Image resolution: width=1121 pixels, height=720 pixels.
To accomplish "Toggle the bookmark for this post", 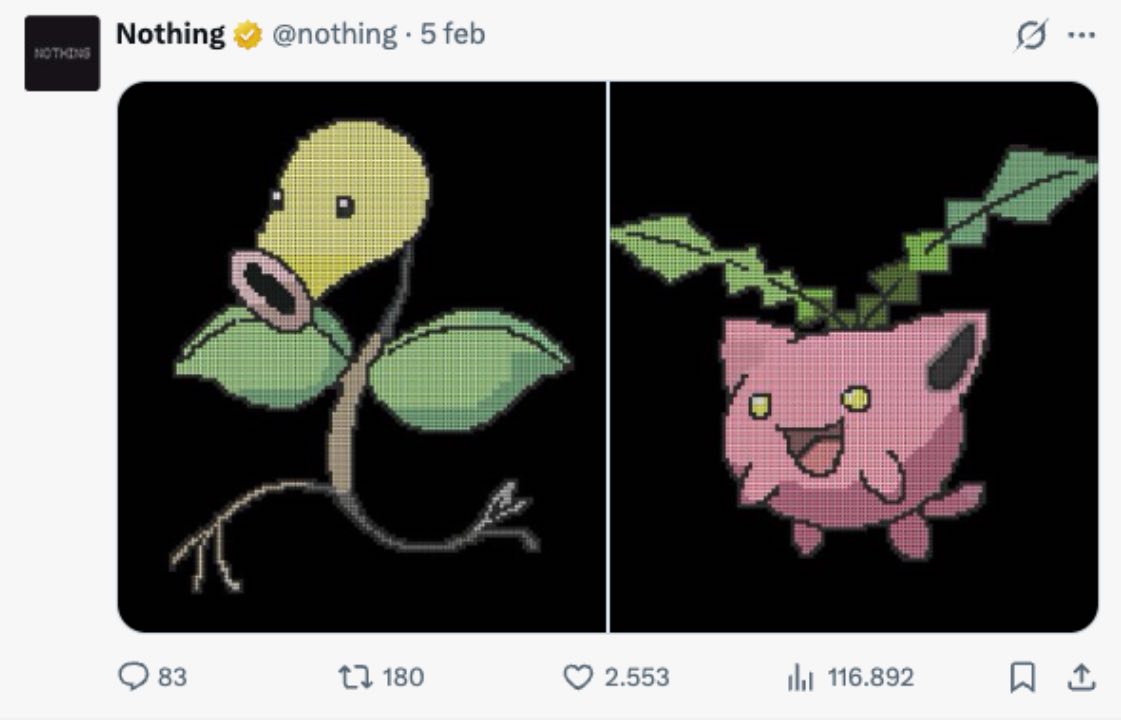I will coord(1023,677).
